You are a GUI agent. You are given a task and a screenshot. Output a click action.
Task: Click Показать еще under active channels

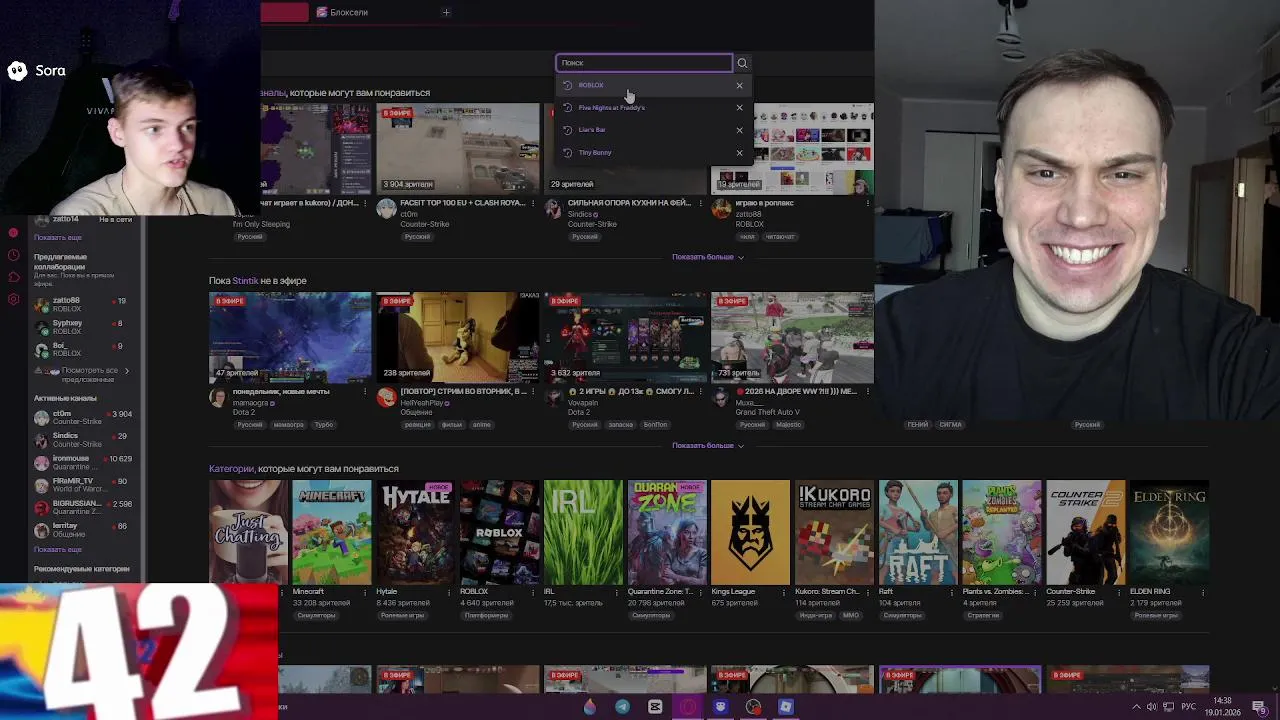[58, 550]
